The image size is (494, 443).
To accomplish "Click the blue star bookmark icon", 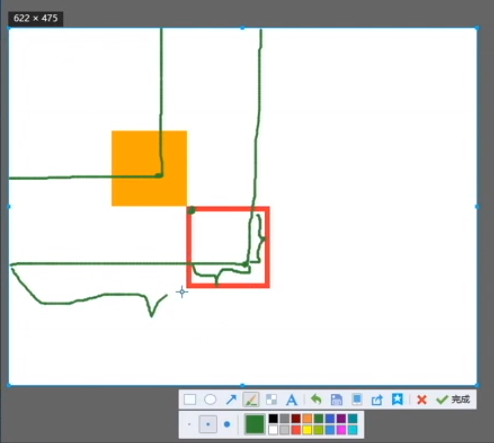I will 397,399.
